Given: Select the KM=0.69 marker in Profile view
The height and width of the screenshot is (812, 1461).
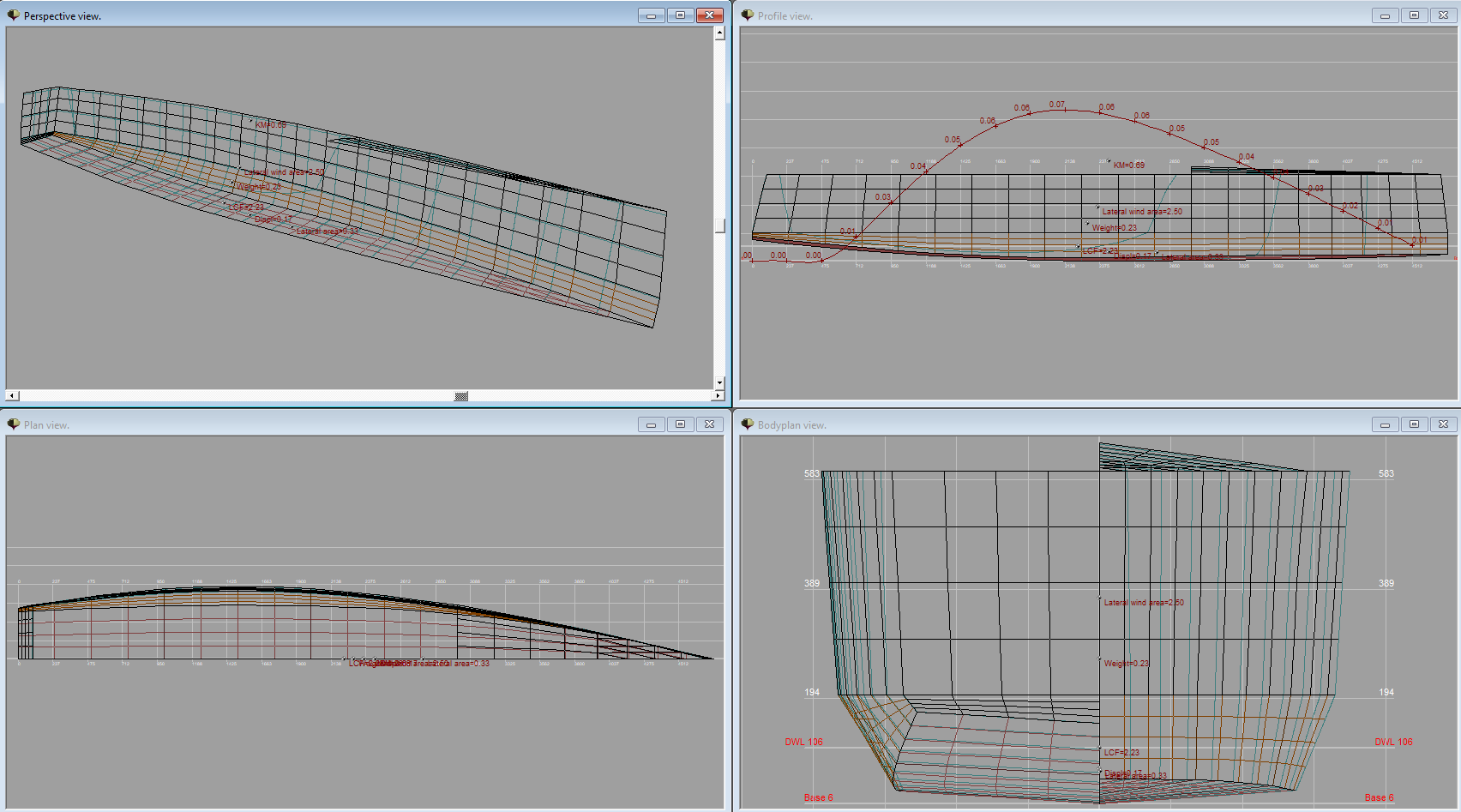Looking at the screenshot, I should [1109, 160].
